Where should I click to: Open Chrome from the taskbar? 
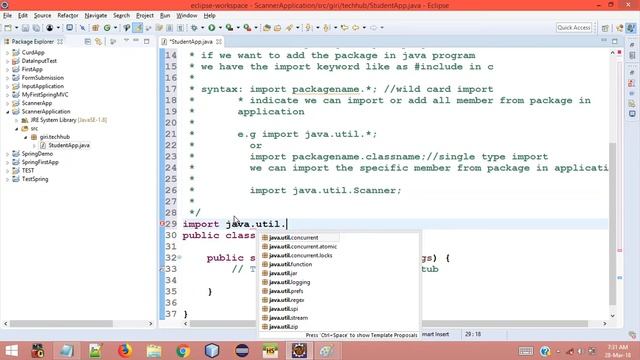coord(183,351)
